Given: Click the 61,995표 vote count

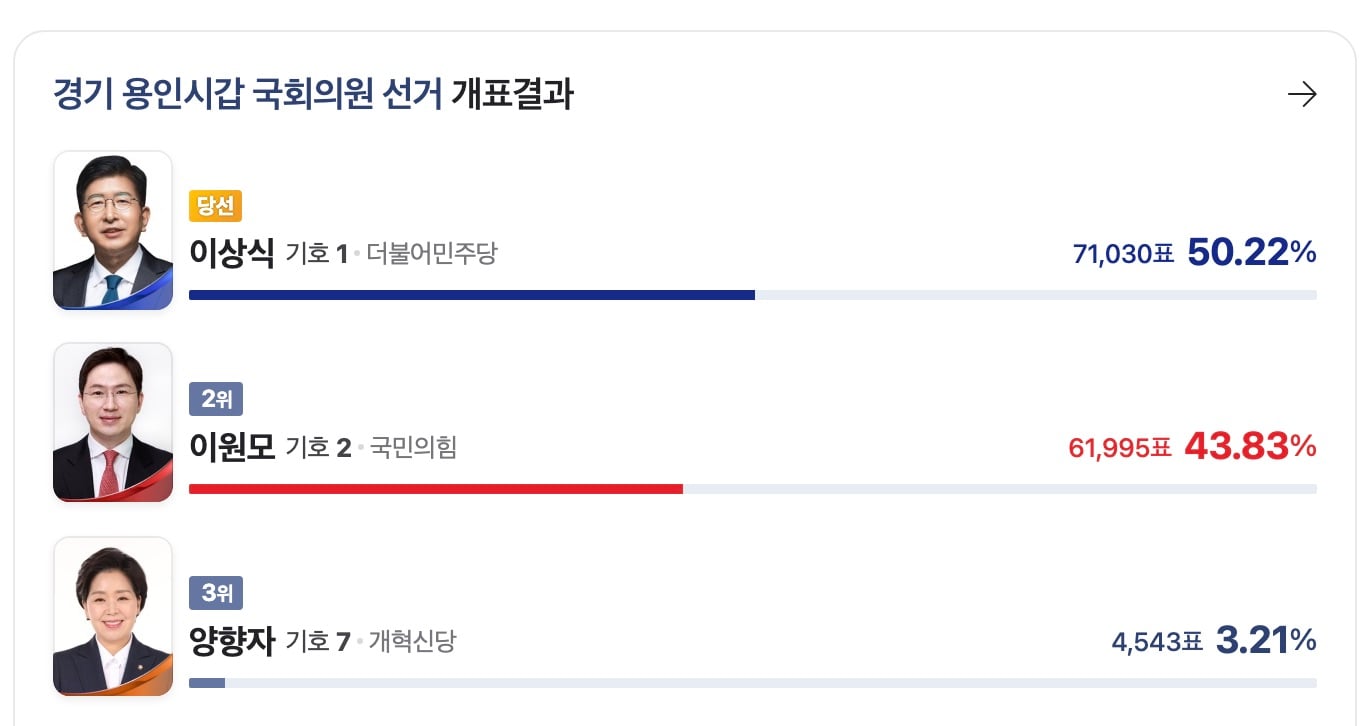Looking at the screenshot, I should 1120,448.
